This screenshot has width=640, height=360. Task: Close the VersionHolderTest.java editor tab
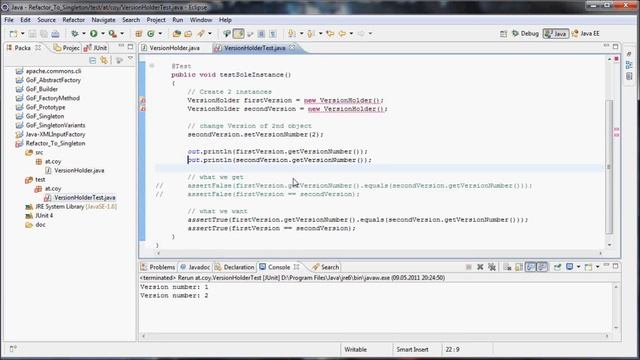(292, 48)
